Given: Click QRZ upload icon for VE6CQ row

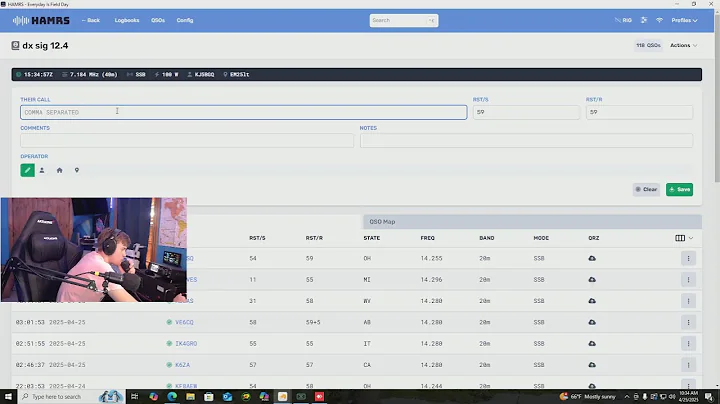Looking at the screenshot, I should tap(592, 322).
